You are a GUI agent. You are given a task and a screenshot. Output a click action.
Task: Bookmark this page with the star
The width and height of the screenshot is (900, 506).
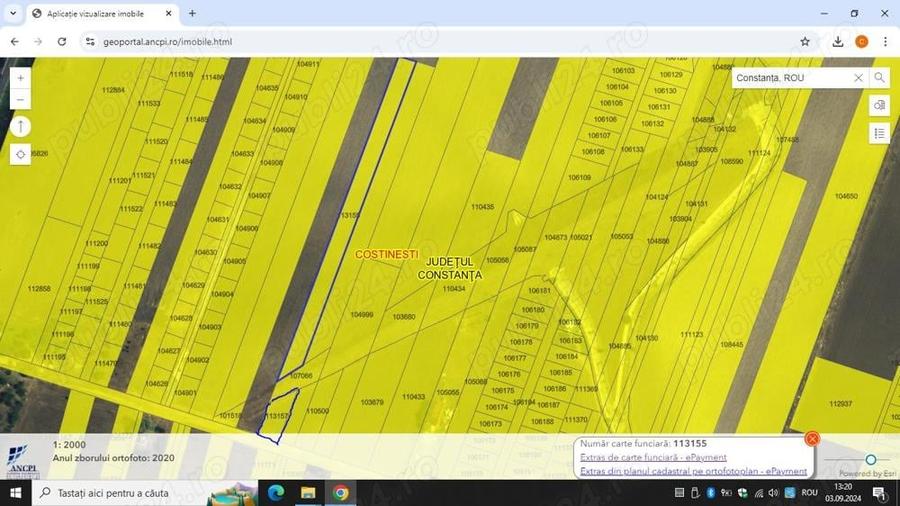(x=805, y=42)
